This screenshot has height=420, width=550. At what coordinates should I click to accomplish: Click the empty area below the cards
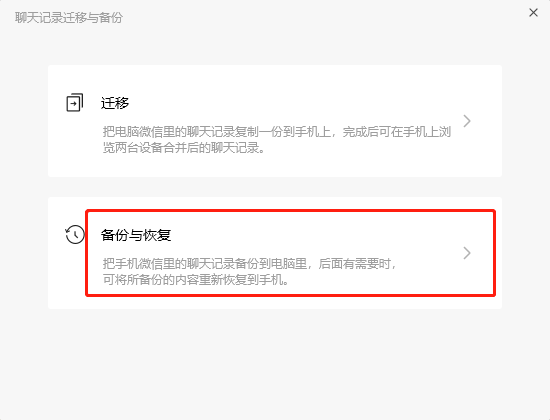[275, 363]
